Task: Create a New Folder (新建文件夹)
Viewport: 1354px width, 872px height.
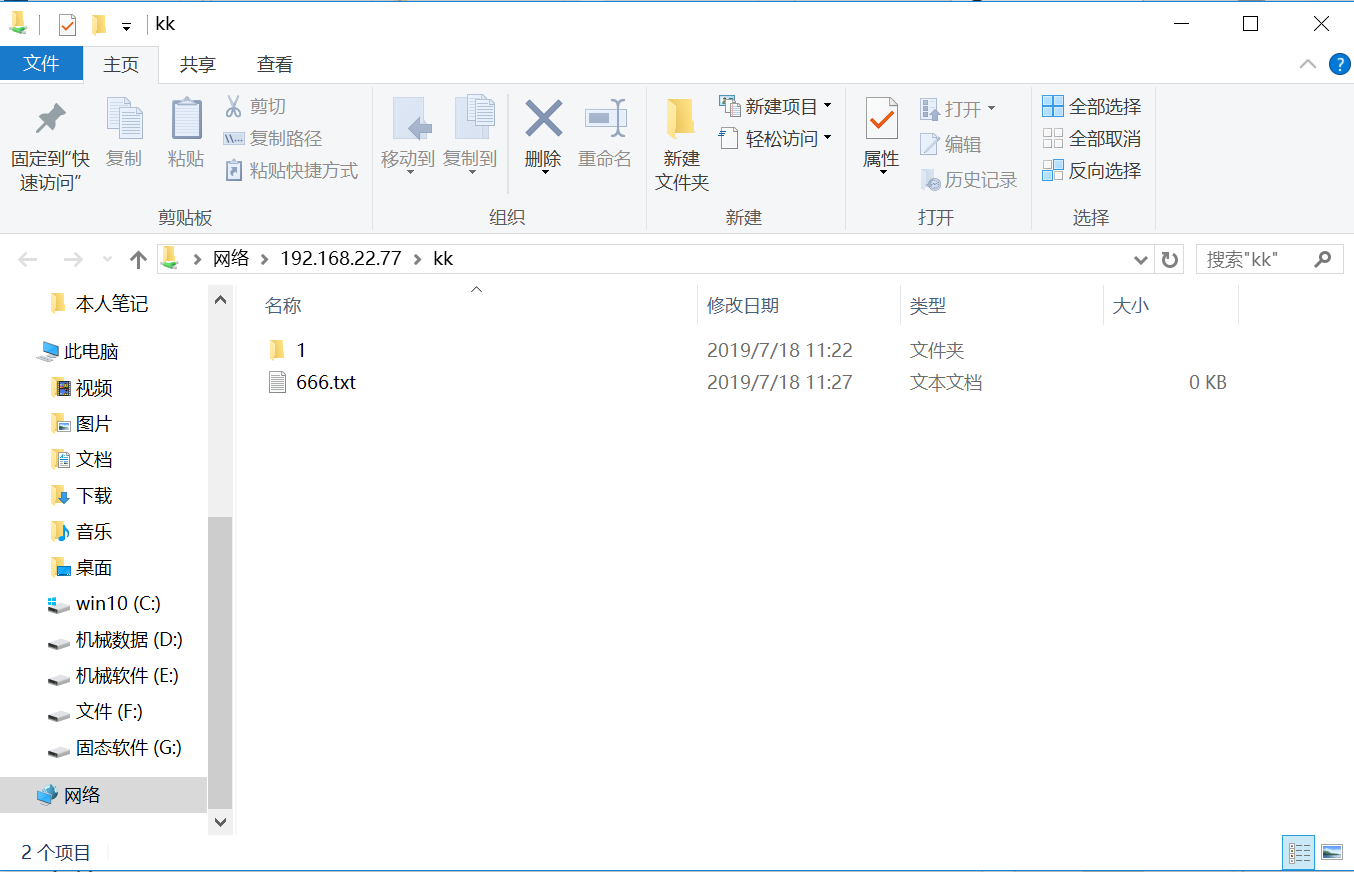Action: coord(682,145)
